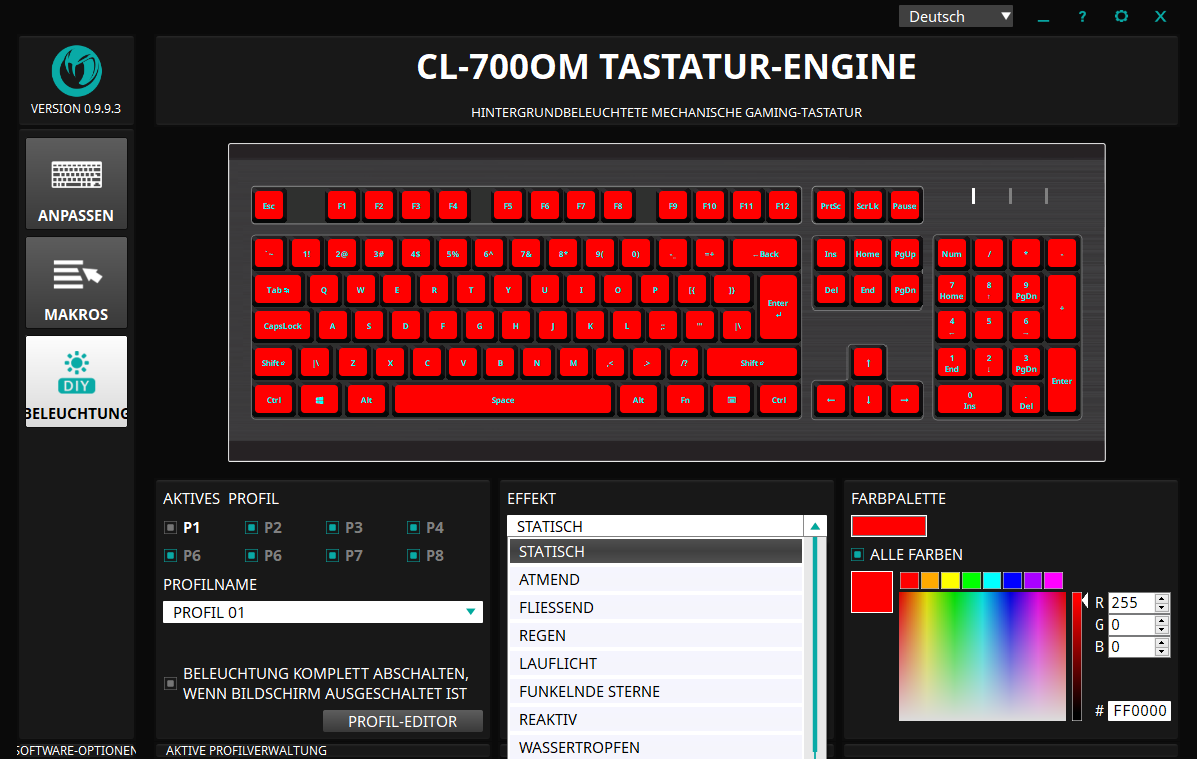Select the Space bar on keyboard preview
1197x759 pixels.
[503, 400]
